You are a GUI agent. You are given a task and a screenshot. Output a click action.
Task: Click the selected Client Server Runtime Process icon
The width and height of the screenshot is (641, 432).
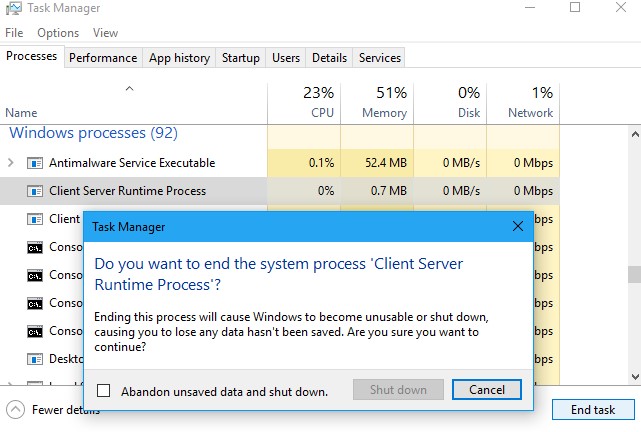point(35,191)
